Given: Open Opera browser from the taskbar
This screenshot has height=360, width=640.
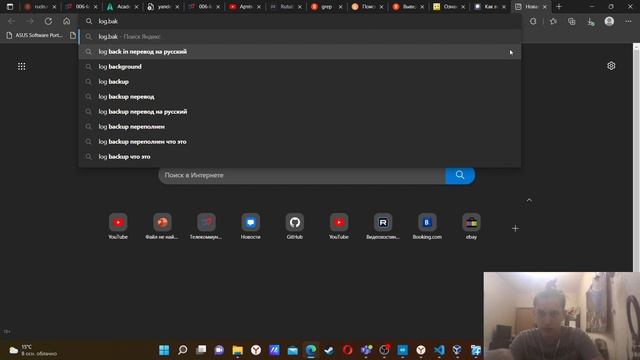Looking at the screenshot, I should point(347,350).
